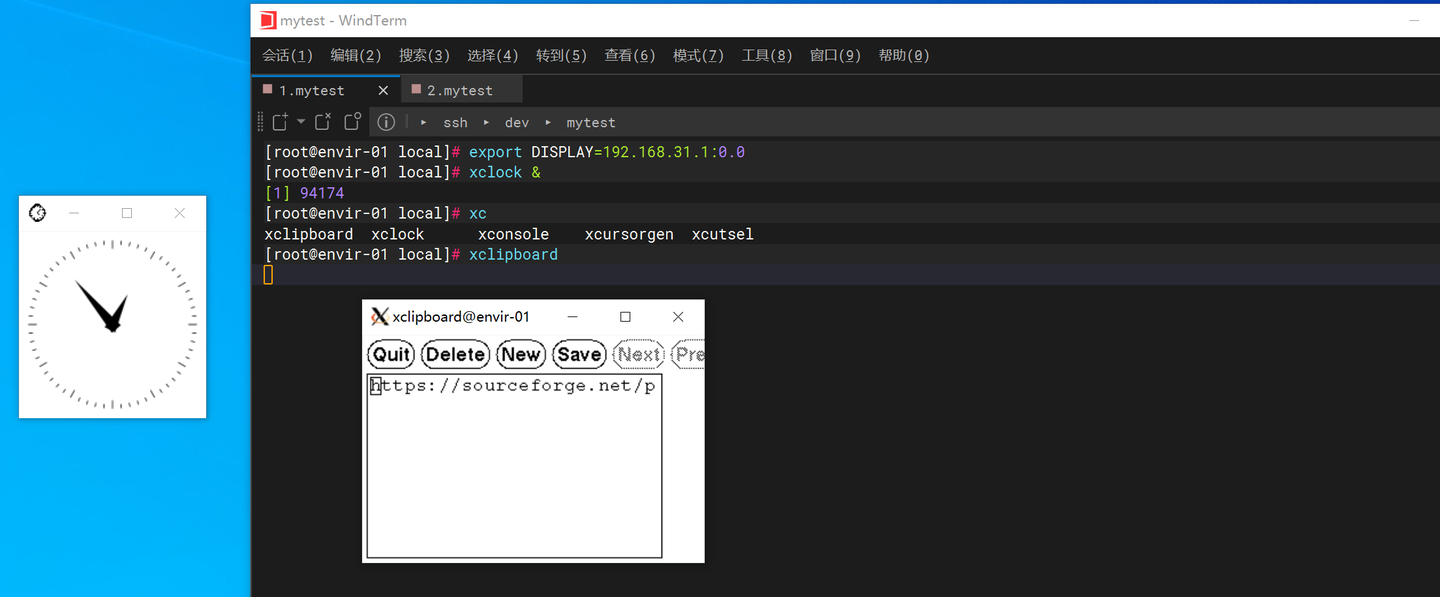Open the session info icon
The image size is (1440, 597).
click(x=386, y=122)
